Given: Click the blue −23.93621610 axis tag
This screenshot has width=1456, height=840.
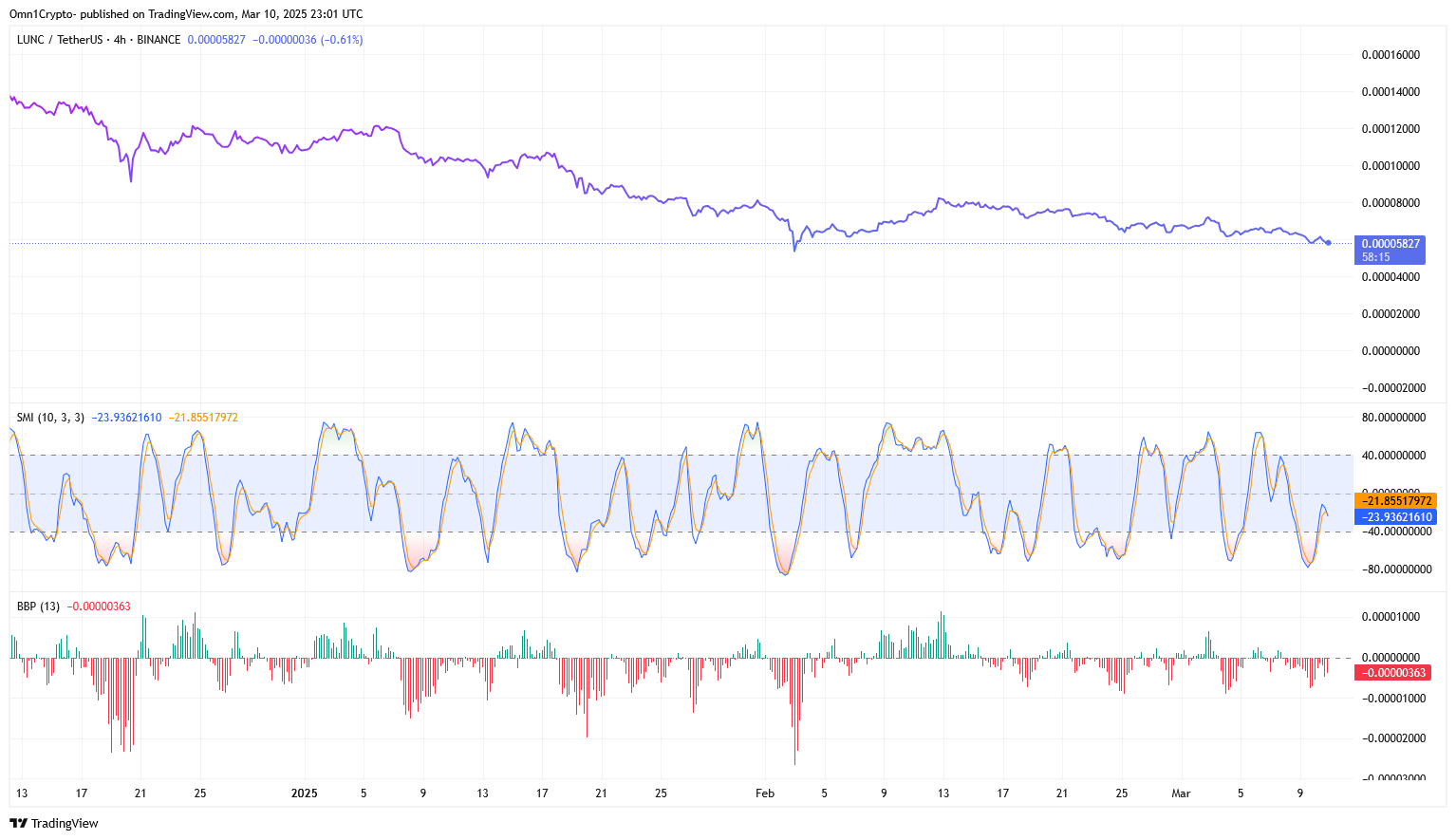Looking at the screenshot, I should [1395, 516].
